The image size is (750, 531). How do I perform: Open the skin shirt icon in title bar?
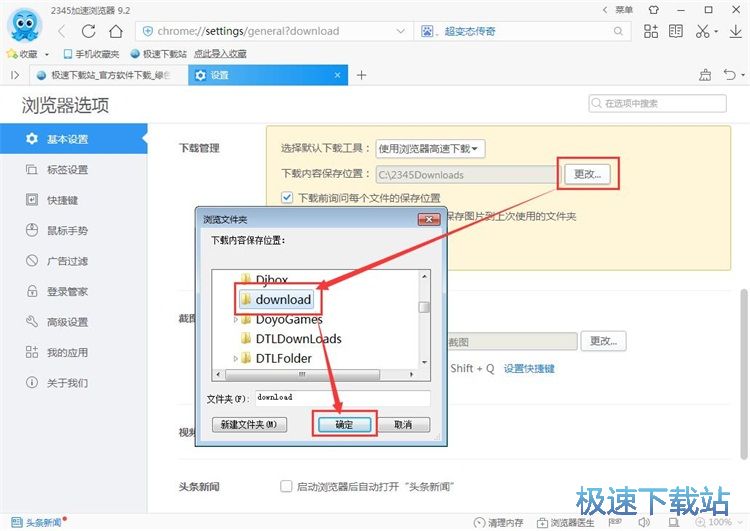[x=654, y=10]
